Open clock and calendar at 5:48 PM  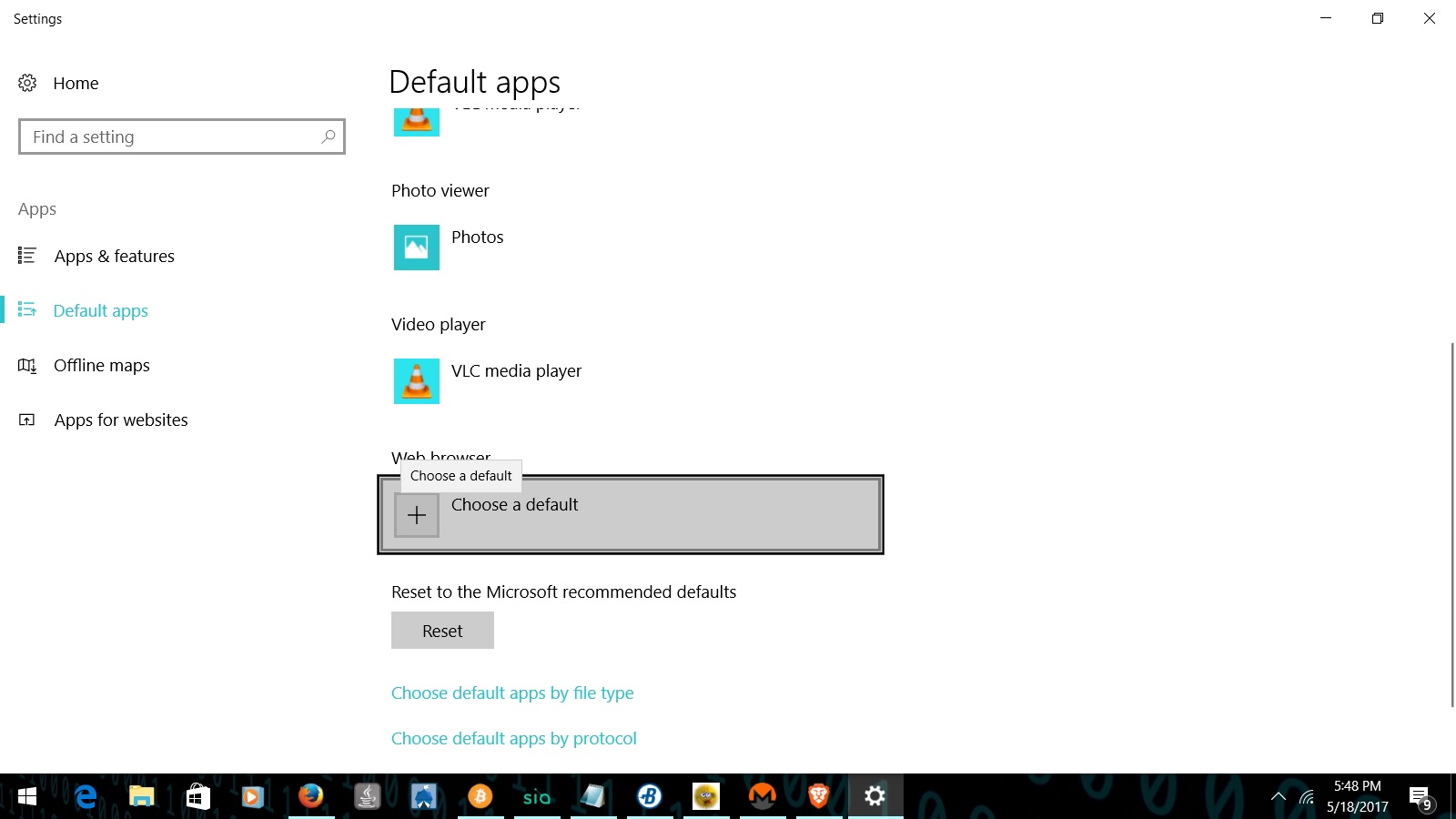pos(1358,796)
